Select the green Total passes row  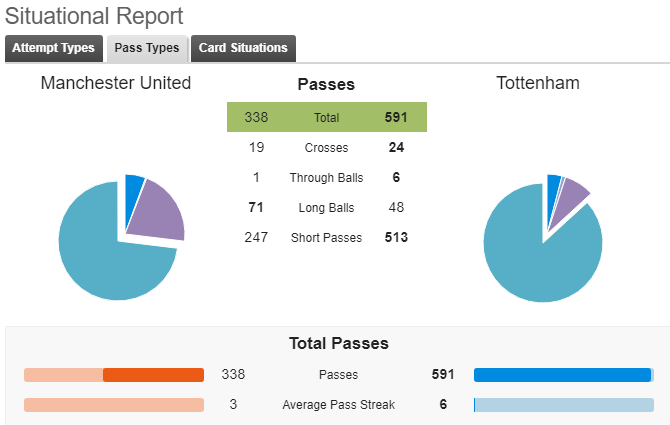[327, 117]
